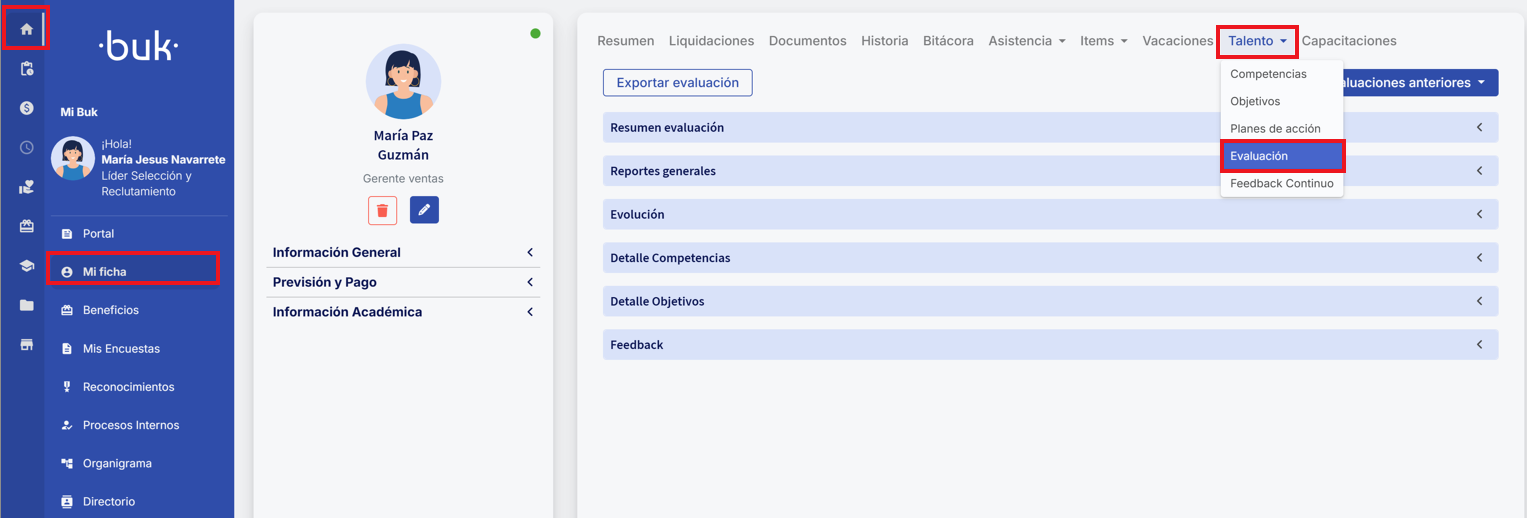Screen dimensions: 1527x518
Task: Click the home icon in left rail
Action: [26, 29]
